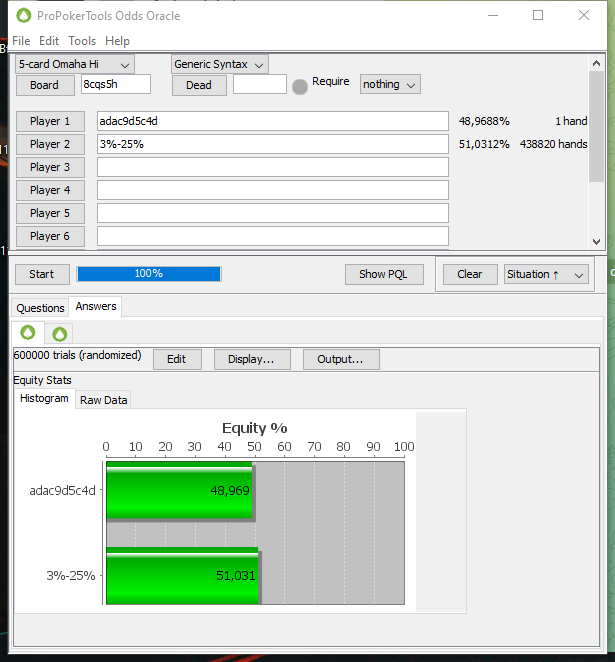Select the Histogram tab

click(x=44, y=398)
